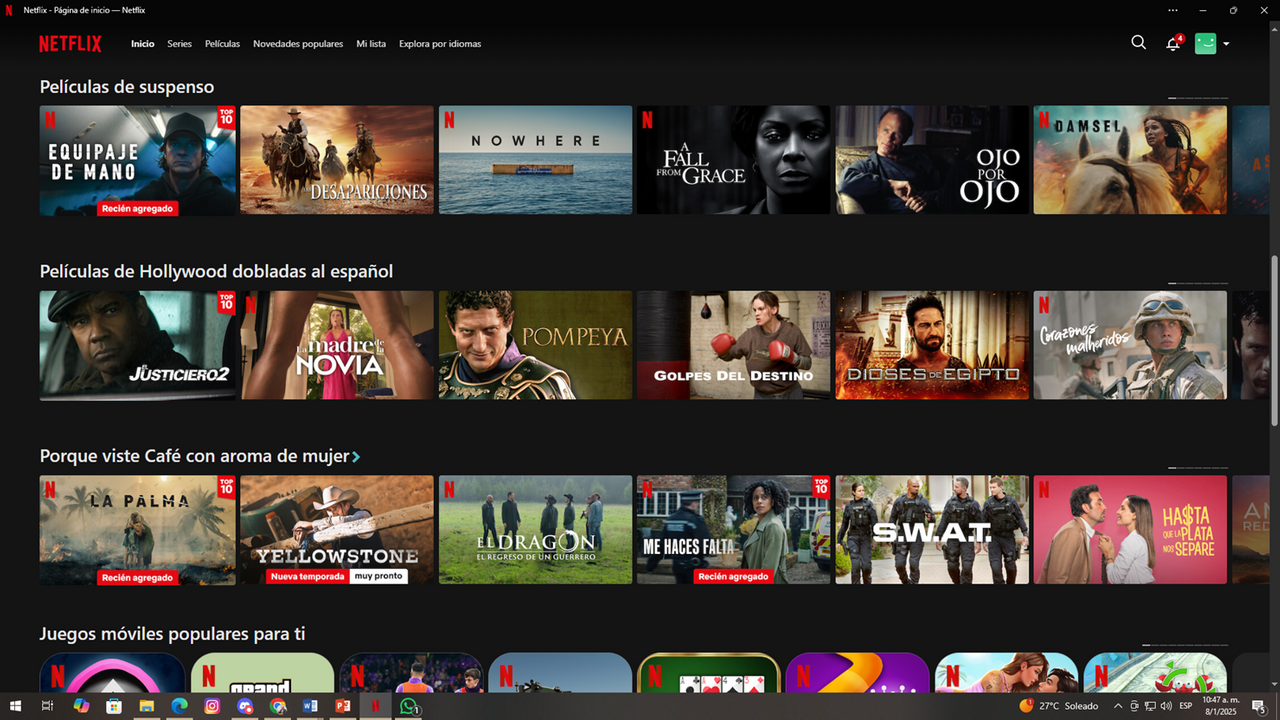
Task: Click 'Recién agregado' badge on La Palma
Action: [138, 578]
